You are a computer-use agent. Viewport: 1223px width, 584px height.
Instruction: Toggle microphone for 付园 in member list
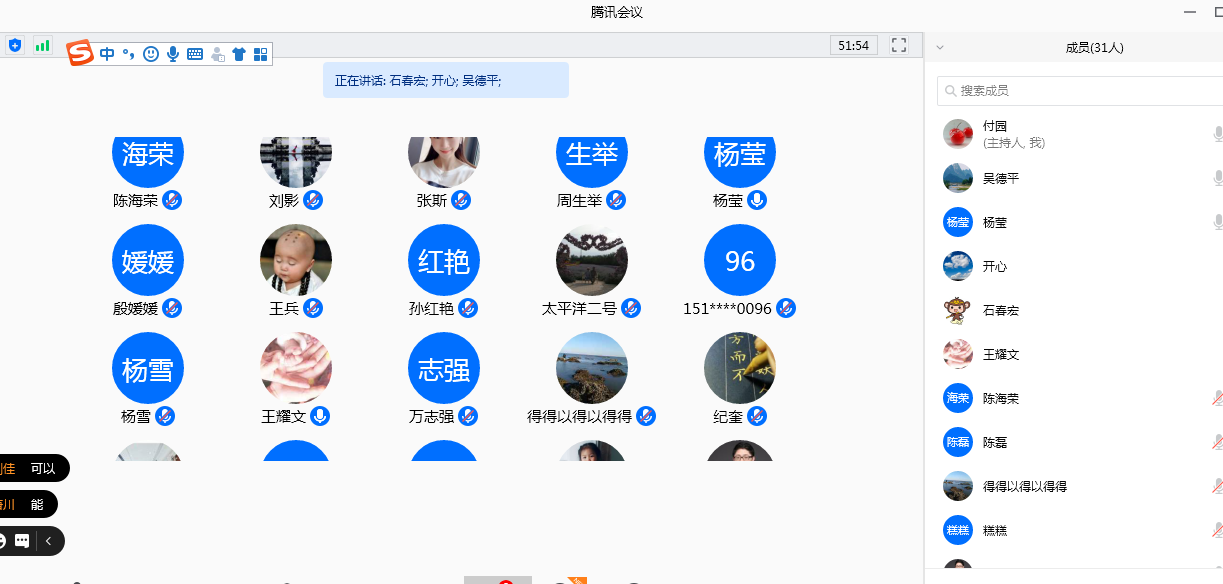tap(1217, 134)
